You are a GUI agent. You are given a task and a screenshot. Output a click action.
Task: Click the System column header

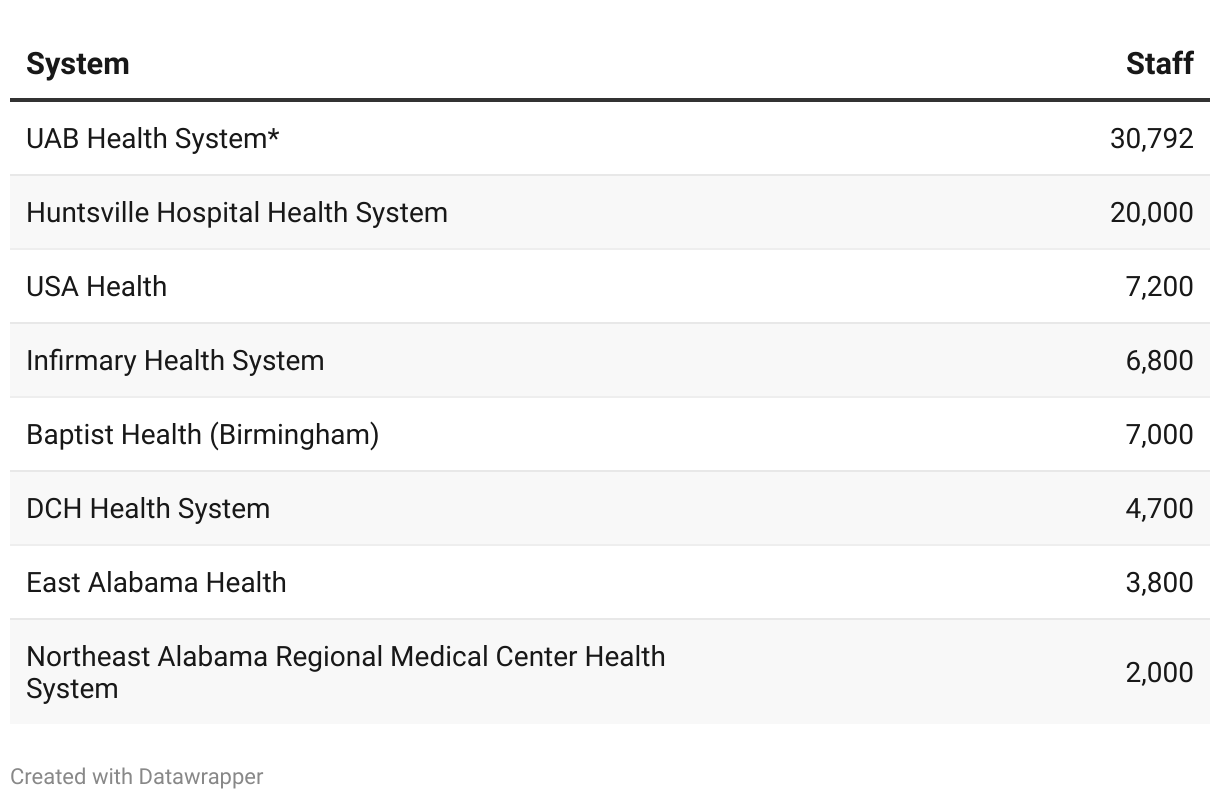coord(78,64)
